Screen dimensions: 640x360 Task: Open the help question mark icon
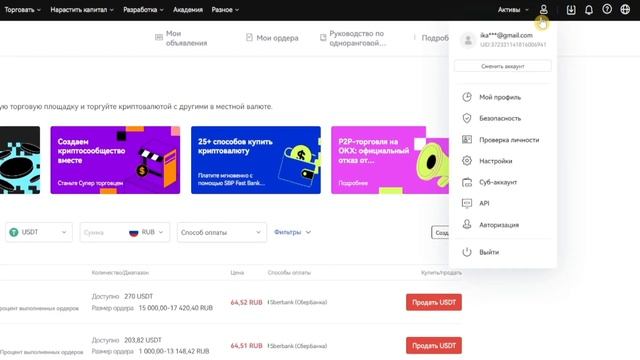[x=607, y=9]
